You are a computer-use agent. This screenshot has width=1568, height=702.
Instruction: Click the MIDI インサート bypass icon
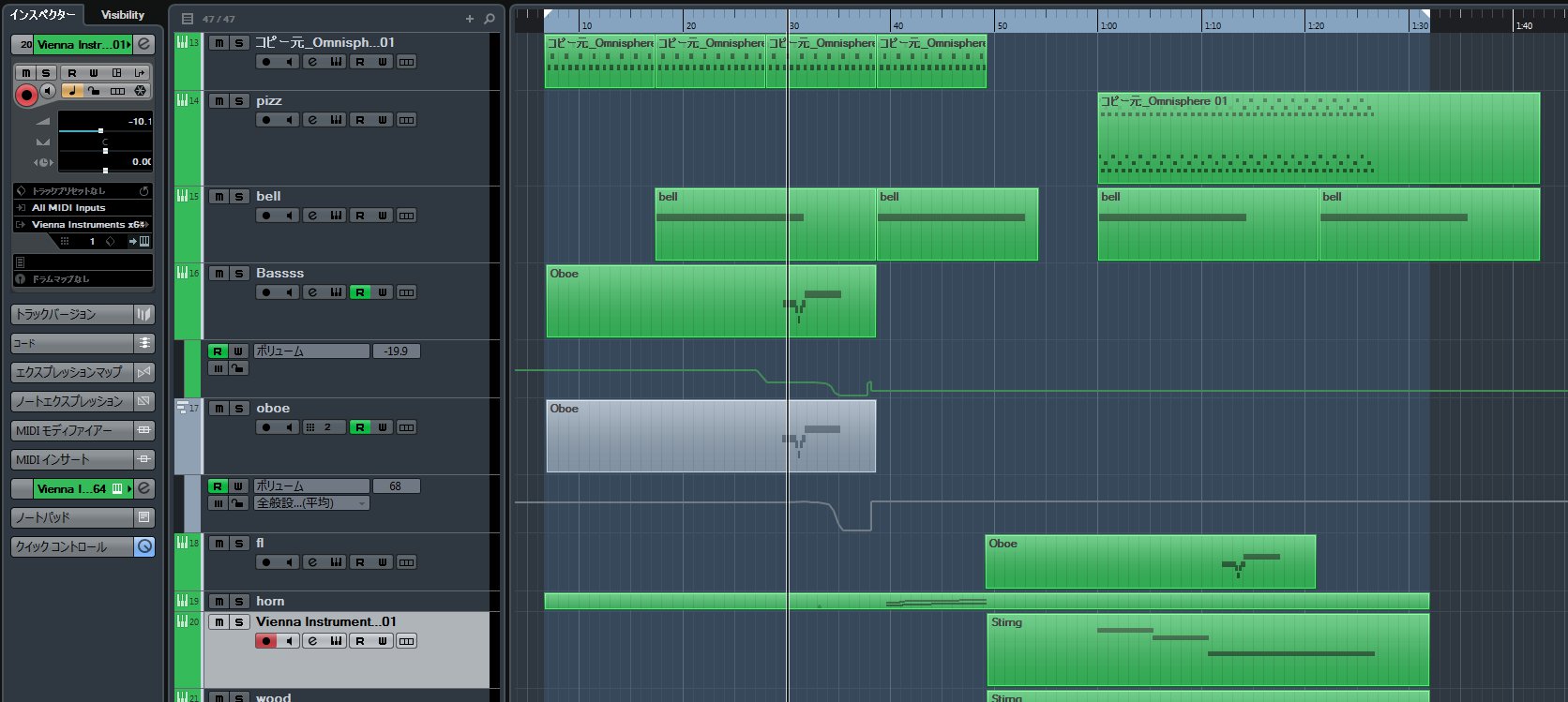(144, 459)
